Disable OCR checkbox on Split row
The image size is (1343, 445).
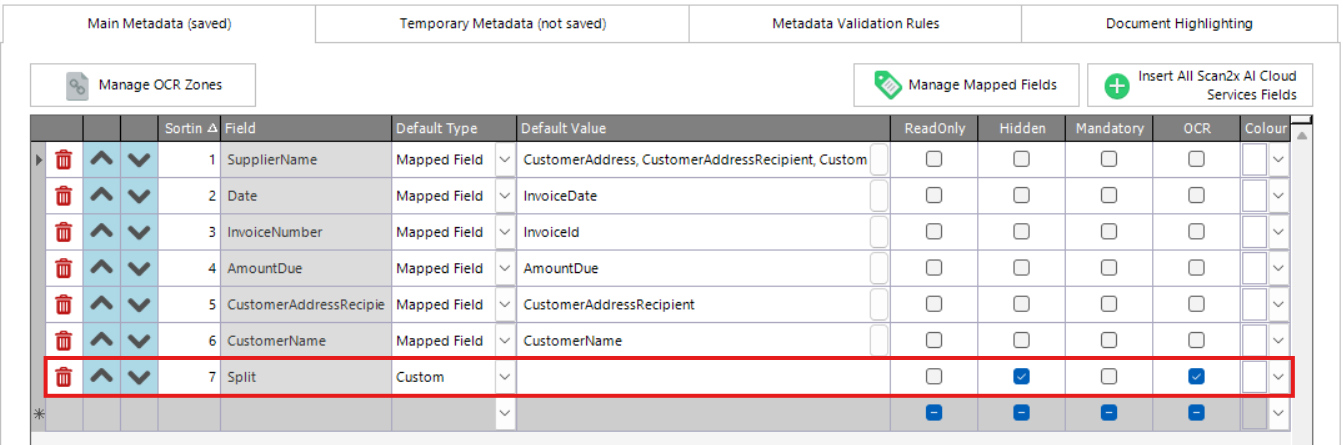pyautogui.click(x=1196, y=377)
